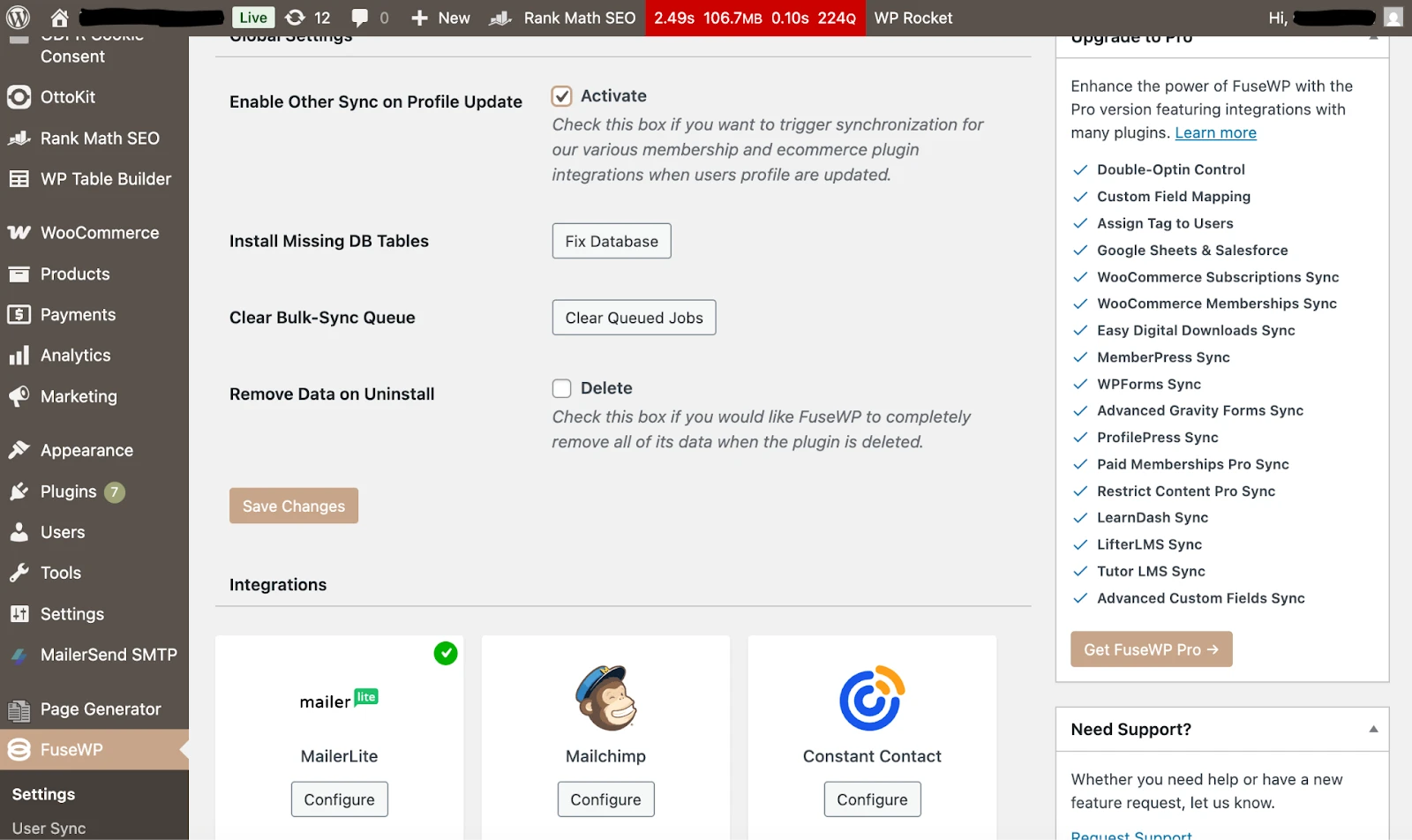Configure the Mailchimp integration
Viewport: 1412px width, 840px height.
tap(606, 799)
